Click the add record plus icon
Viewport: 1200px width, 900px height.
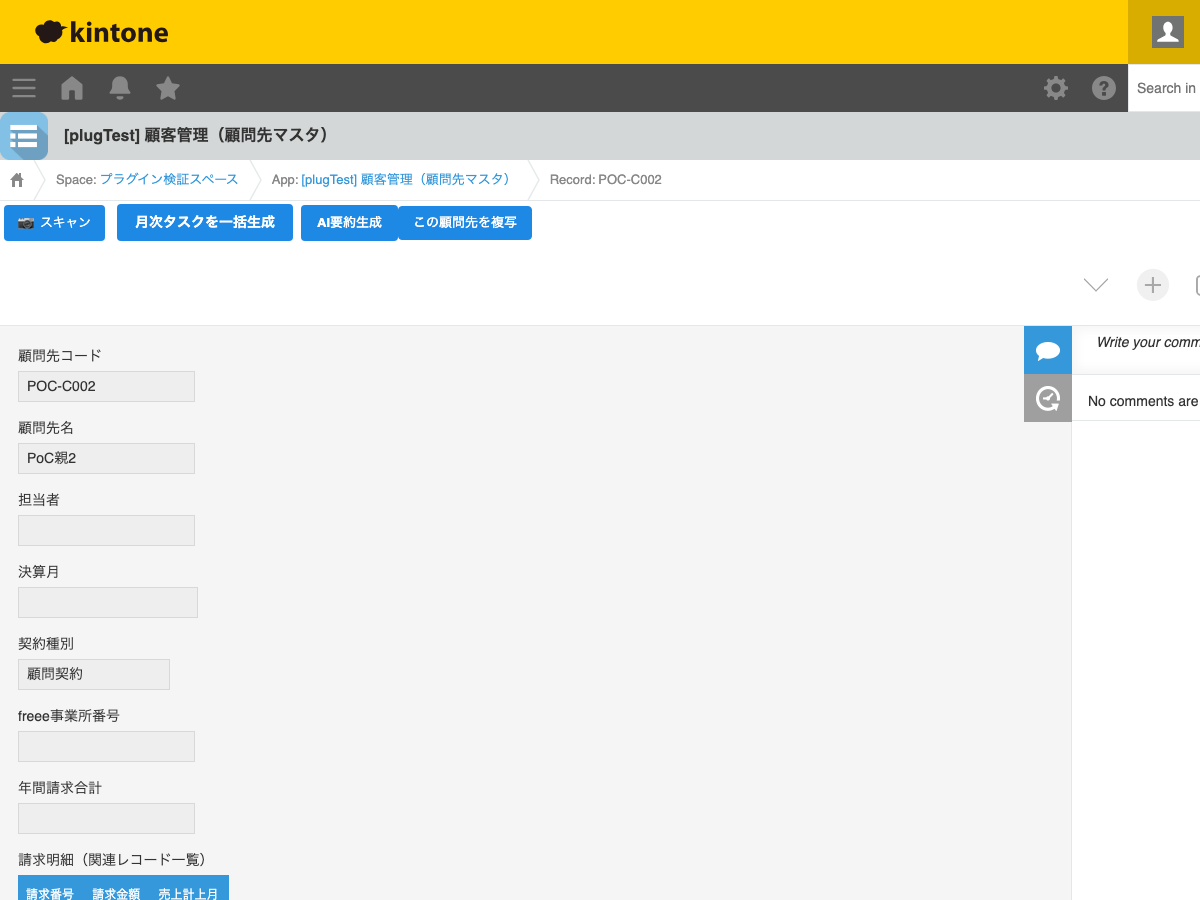pyautogui.click(x=1152, y=285)
